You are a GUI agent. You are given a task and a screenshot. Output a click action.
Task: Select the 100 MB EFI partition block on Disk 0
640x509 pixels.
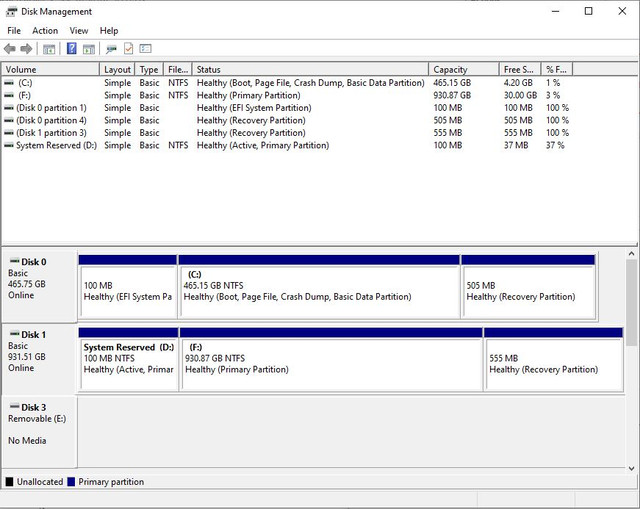coord(128,287)
